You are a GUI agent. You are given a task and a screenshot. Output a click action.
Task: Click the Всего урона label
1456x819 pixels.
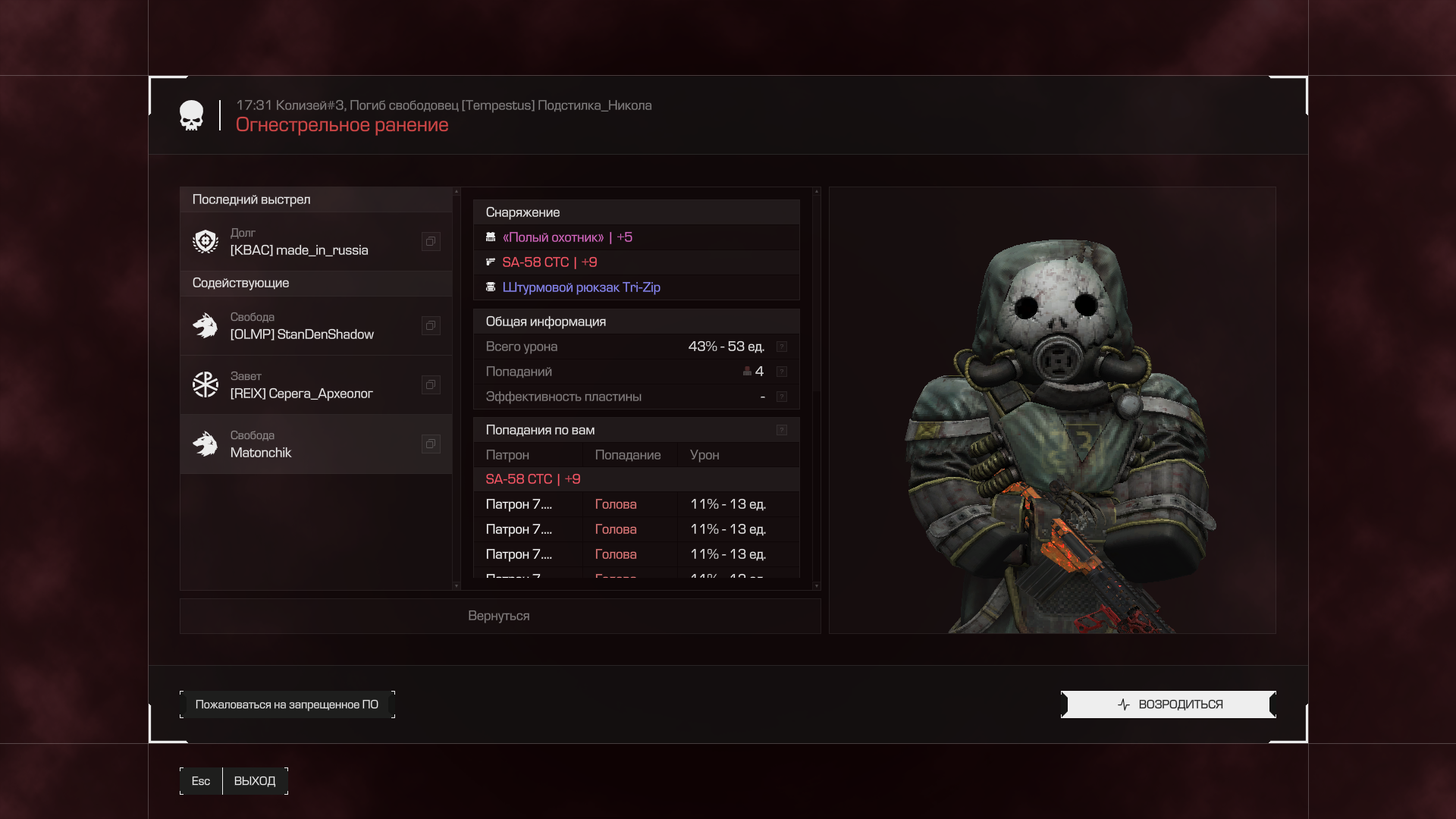522,347
